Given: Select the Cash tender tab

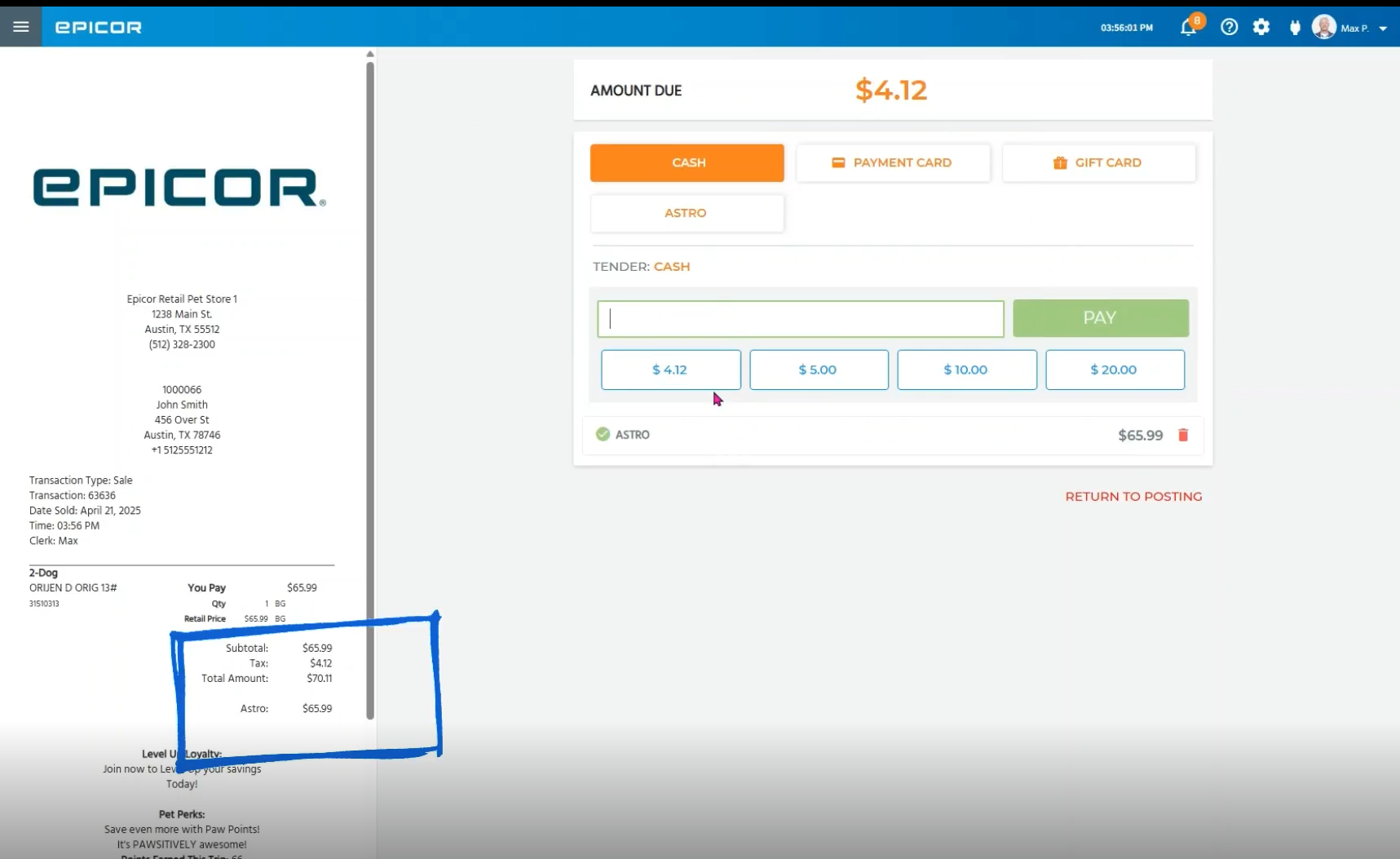Looking at the screenshot, I should (687, 163).
